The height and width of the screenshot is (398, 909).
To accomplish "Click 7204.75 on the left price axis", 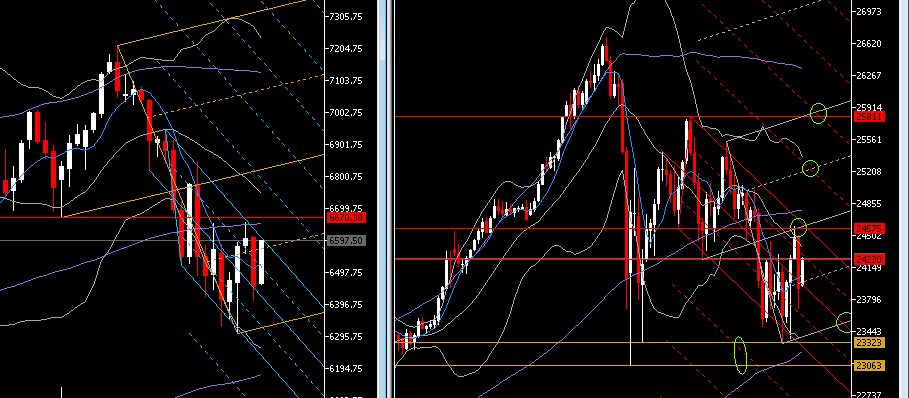I will 347,49.
